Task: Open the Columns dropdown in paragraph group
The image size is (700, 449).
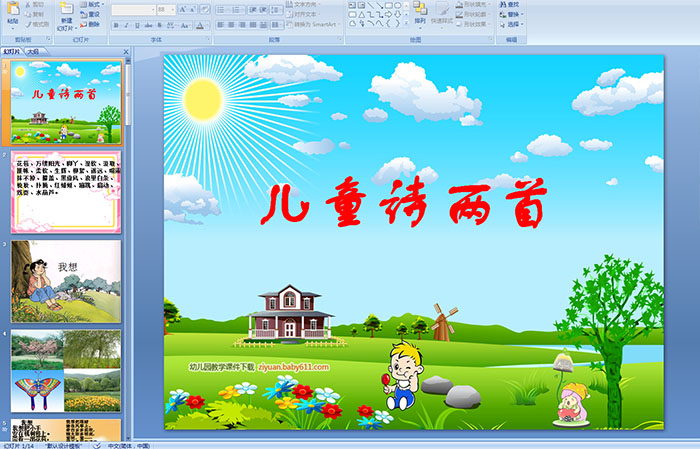Action: point(277,25)
